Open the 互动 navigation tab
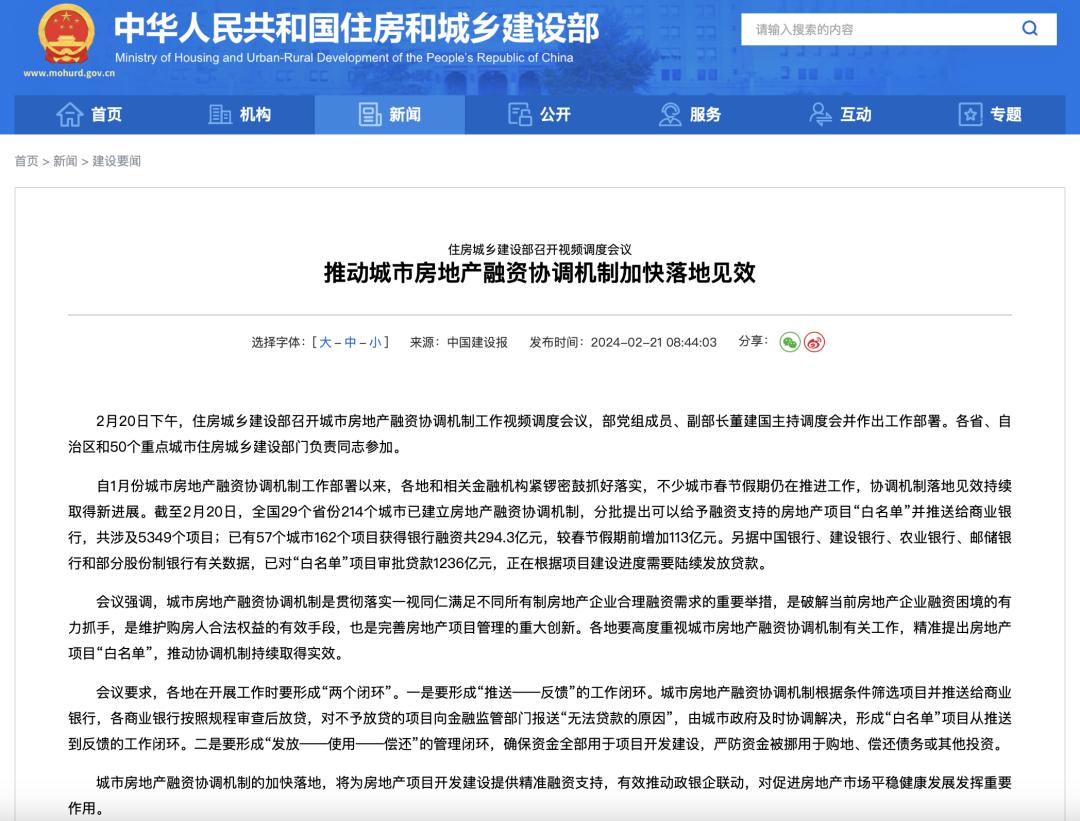Viewport: 1080px width, 821px height. tap(840, 114)
